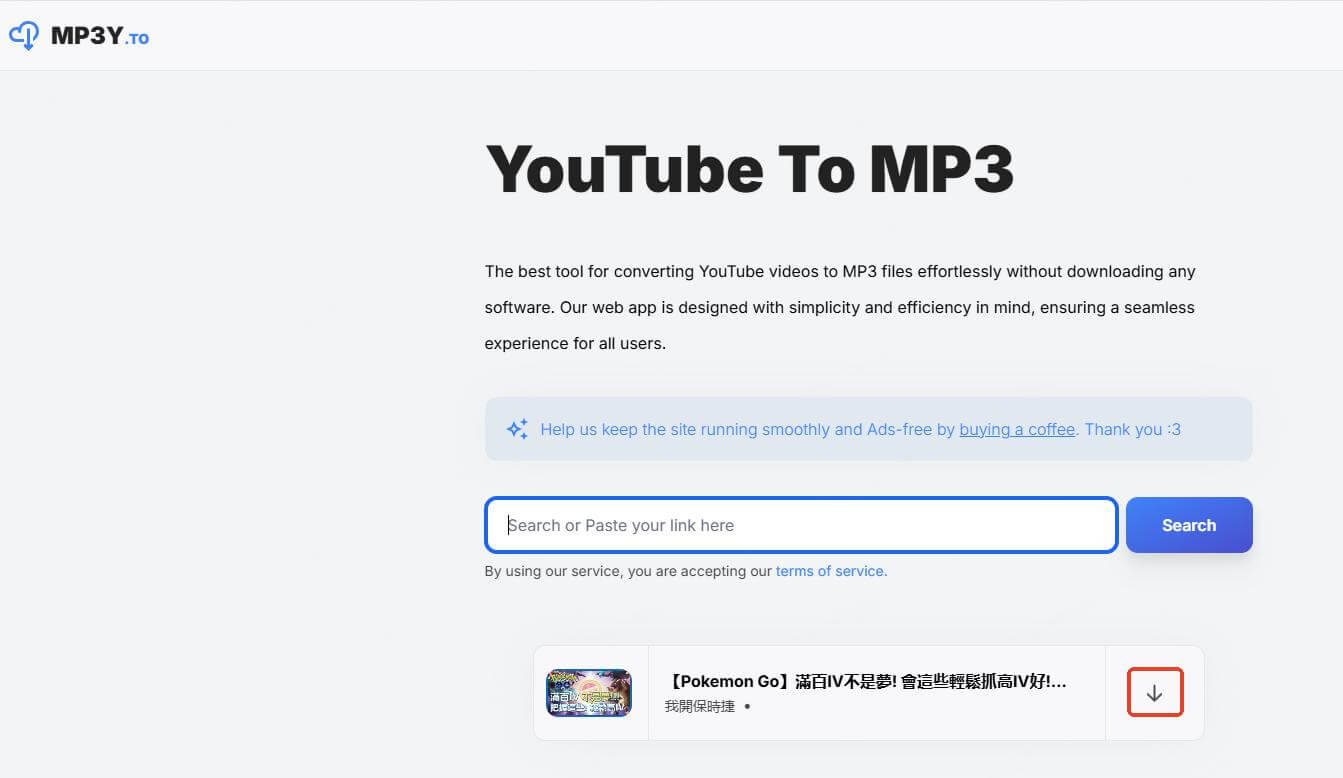Open the buying a coffee link

click(1017, 429)
